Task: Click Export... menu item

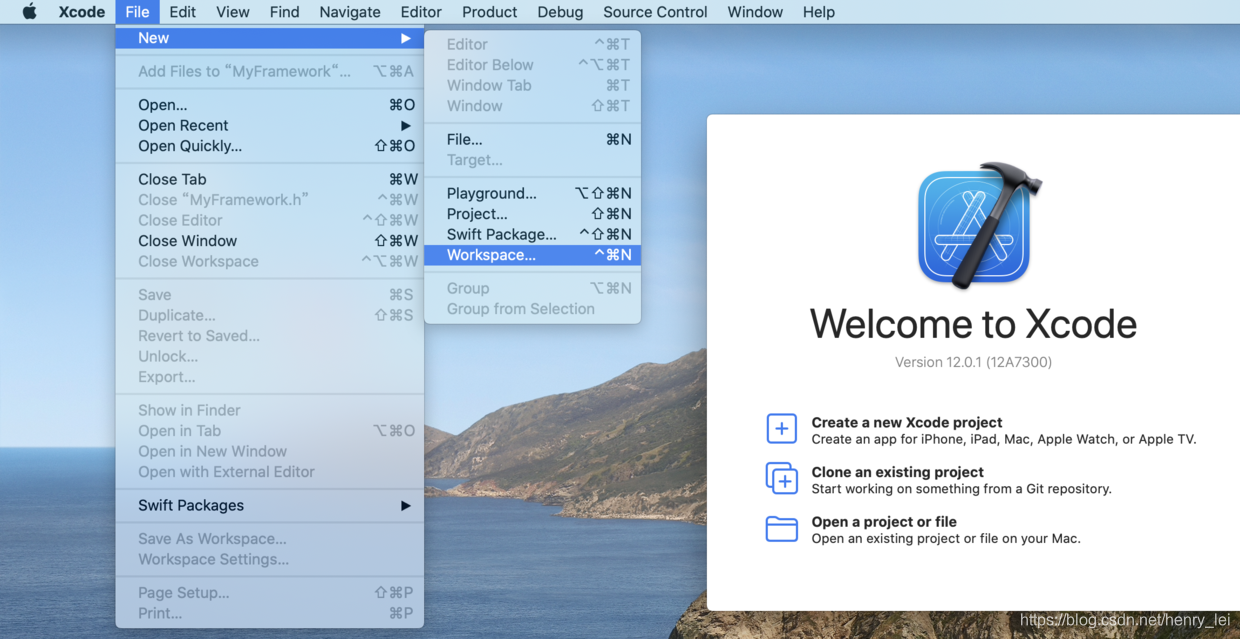Action: (269, 377)
